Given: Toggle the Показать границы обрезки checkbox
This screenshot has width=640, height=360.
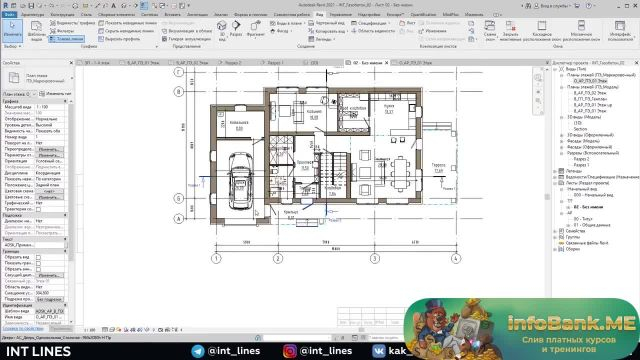Looking at the screenshot, I should click(x=38, y=263).
